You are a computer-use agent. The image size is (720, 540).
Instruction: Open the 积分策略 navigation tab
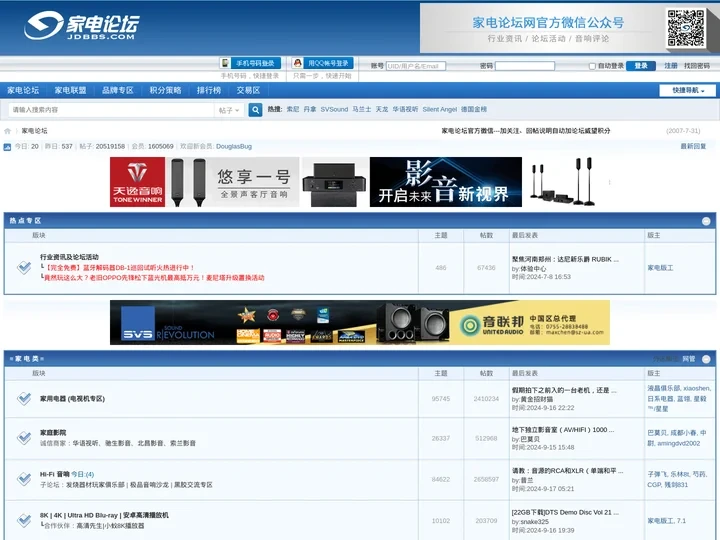pos(165,90)
